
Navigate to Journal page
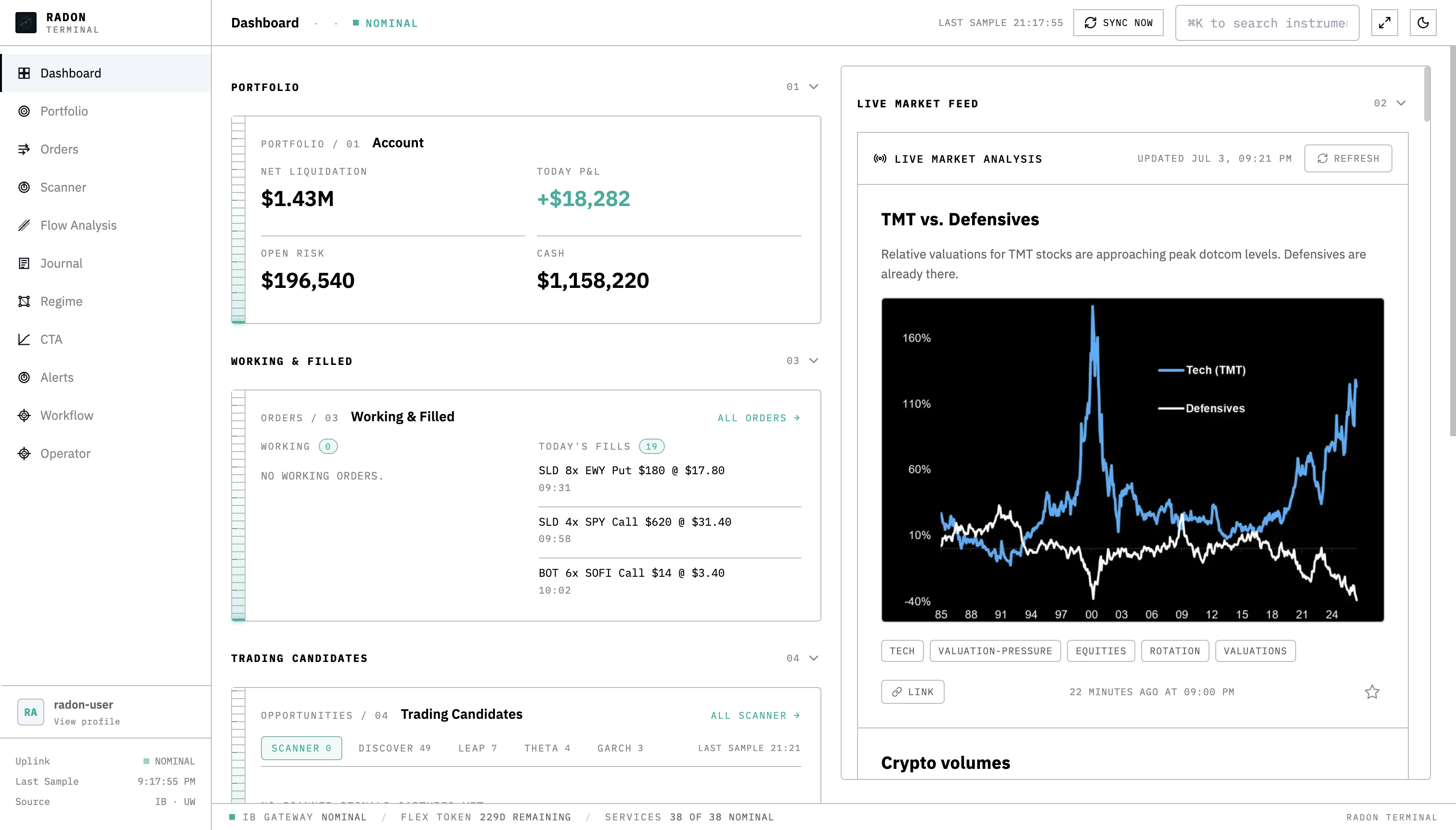point(106,263)
